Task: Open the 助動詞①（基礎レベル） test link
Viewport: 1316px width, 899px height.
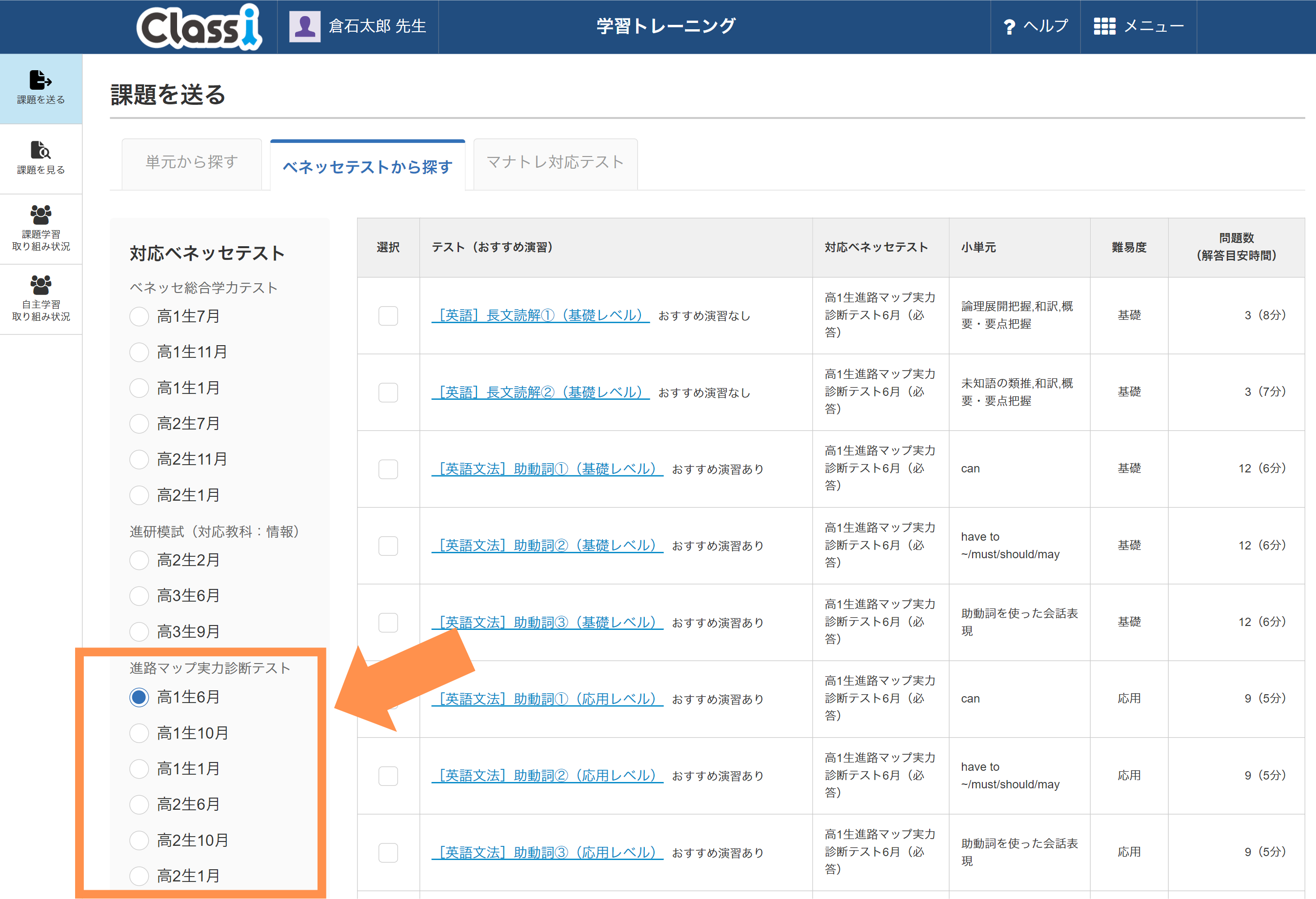Action: (x=547, y=469)
